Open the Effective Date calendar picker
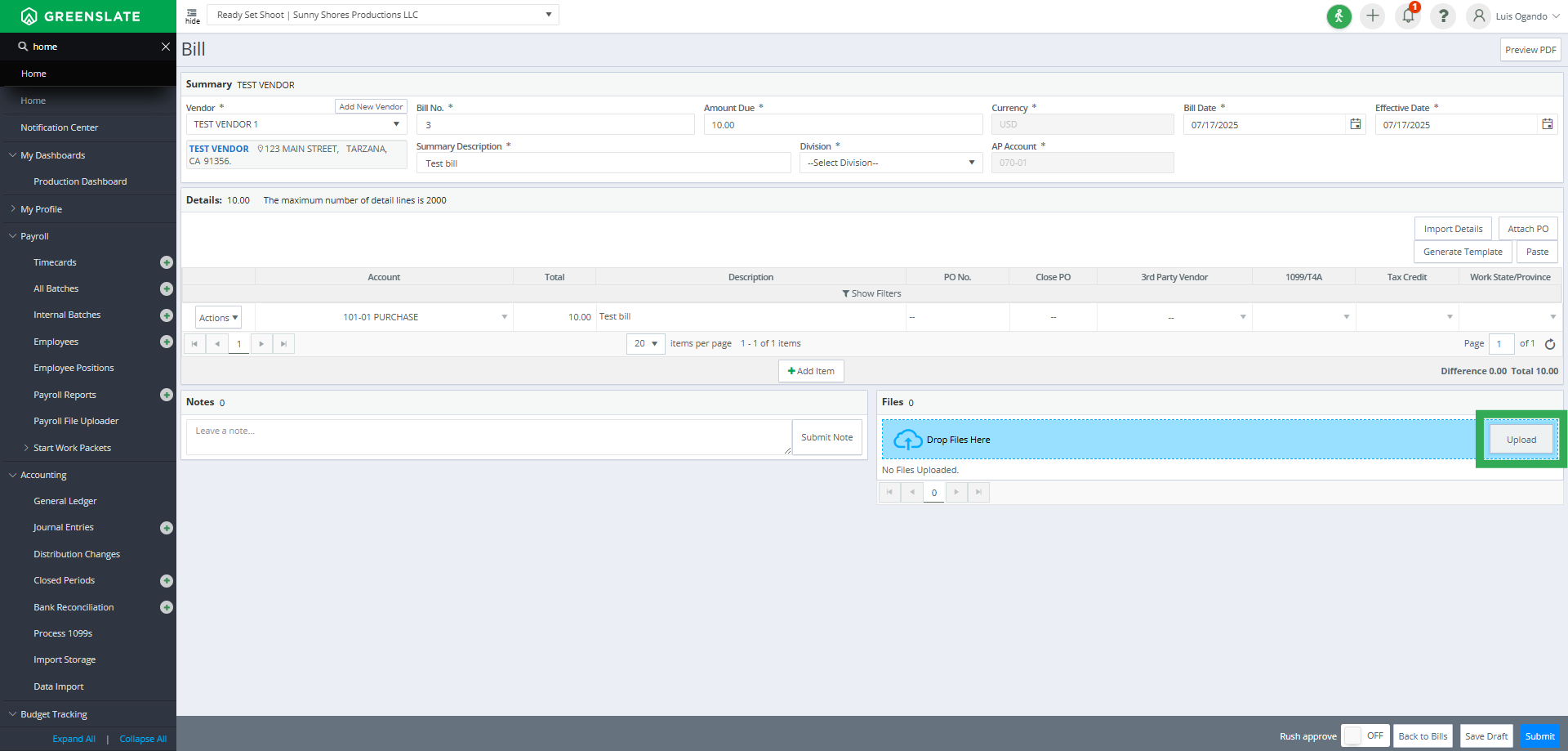The width and height of the screenshot is (1568, 751). pyautogui.click(x=1547, y=124)
